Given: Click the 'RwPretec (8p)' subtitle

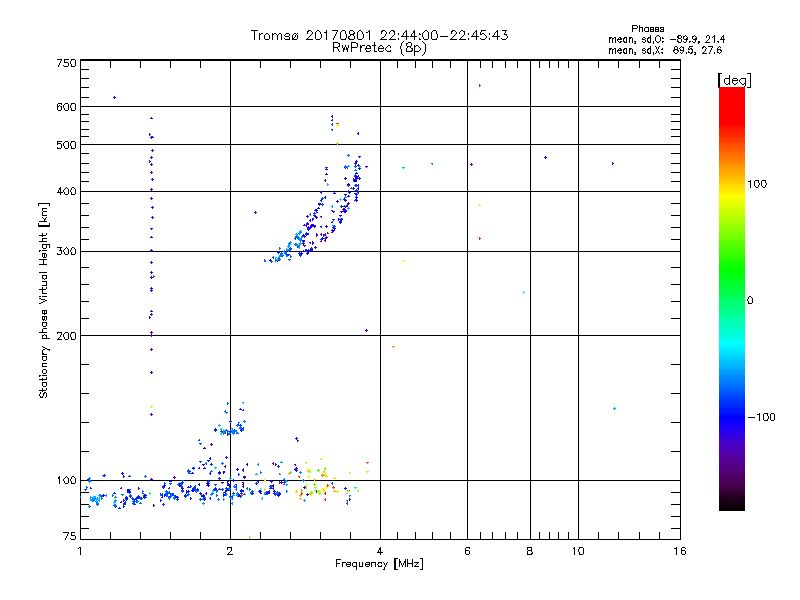Looking at the screenshot, I should (x=379, y=48).
